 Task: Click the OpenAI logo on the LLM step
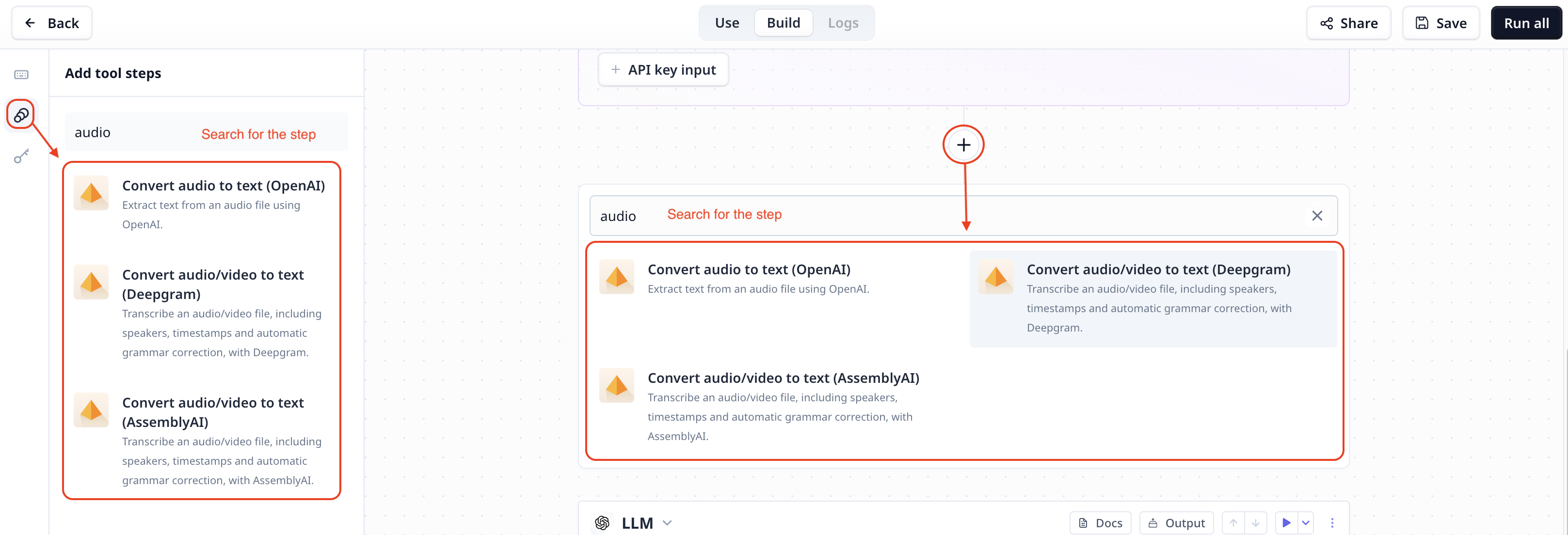point(602,523)
